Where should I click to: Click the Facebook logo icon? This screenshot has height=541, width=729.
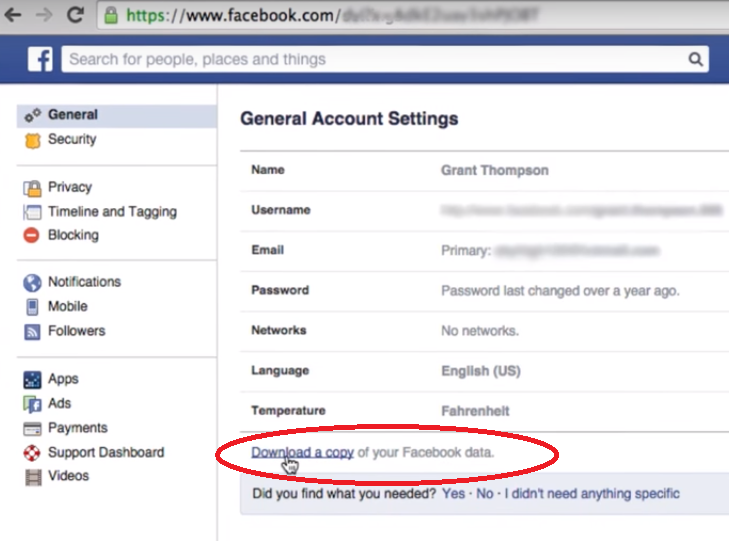(40, 59)
